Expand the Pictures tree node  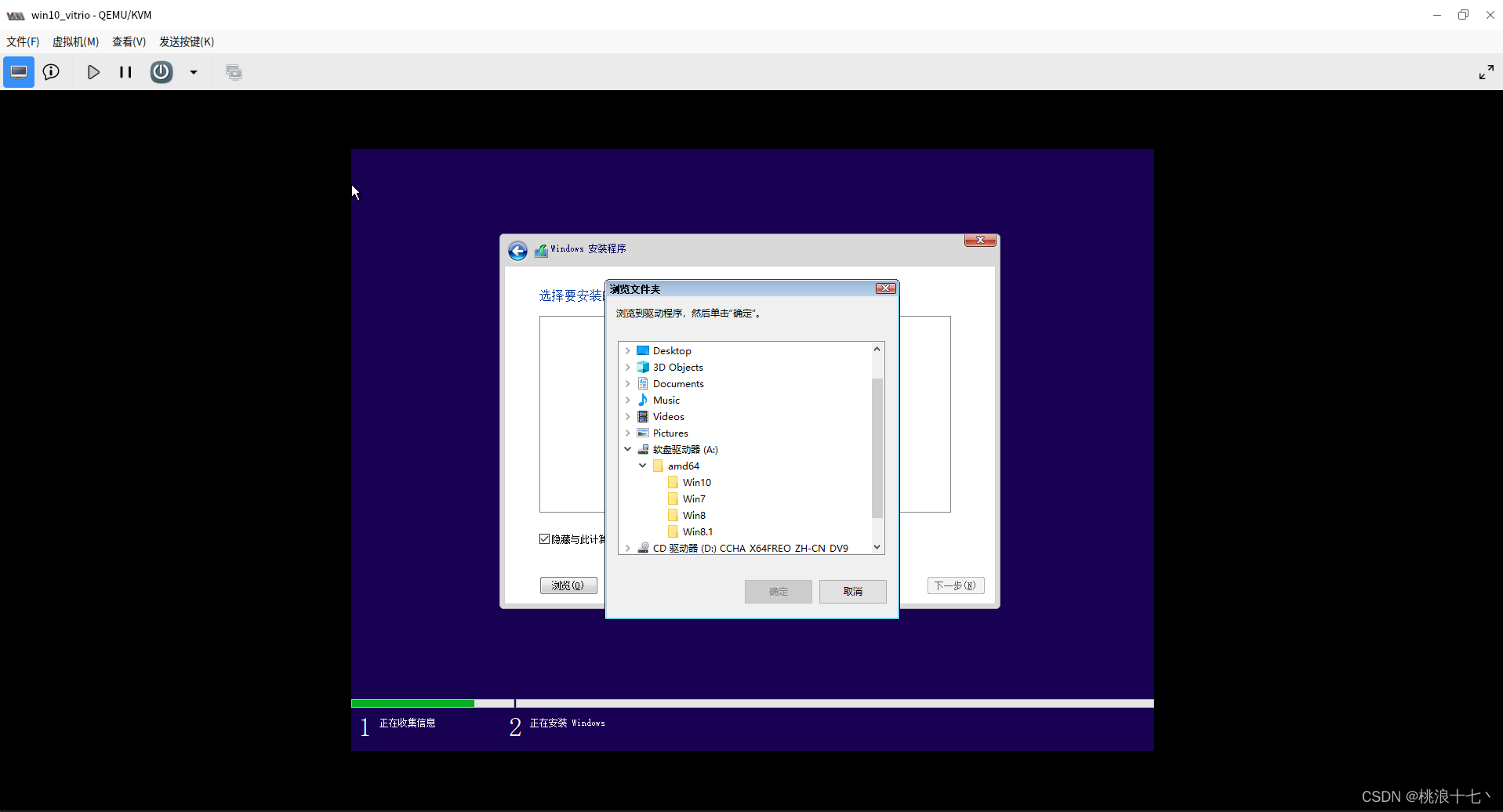(x=628, y=433)
